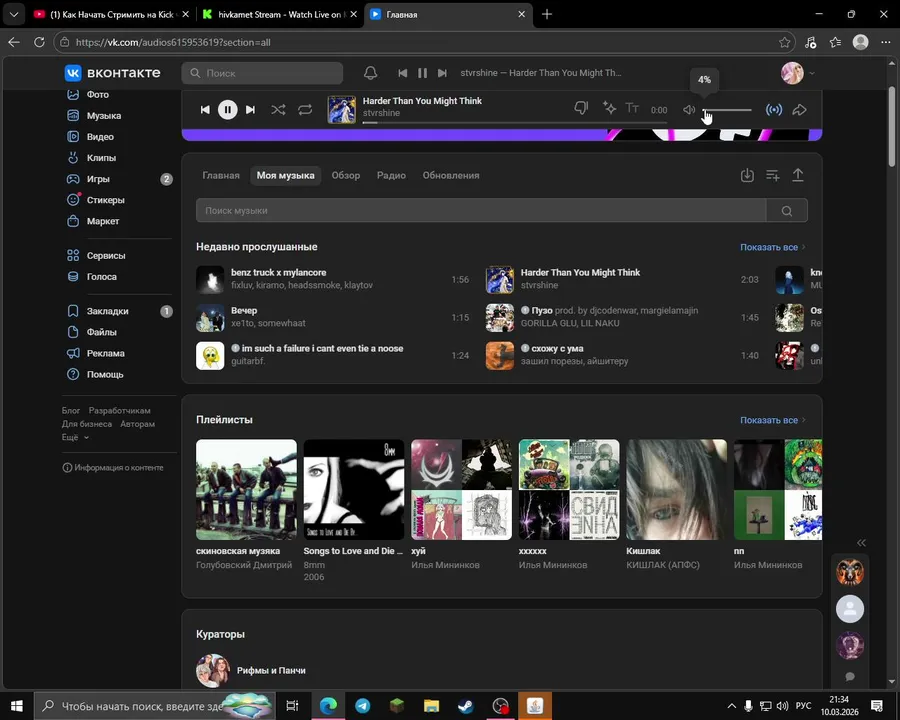Go to next track in player bar
900x720 pixels.
[250, 110]
